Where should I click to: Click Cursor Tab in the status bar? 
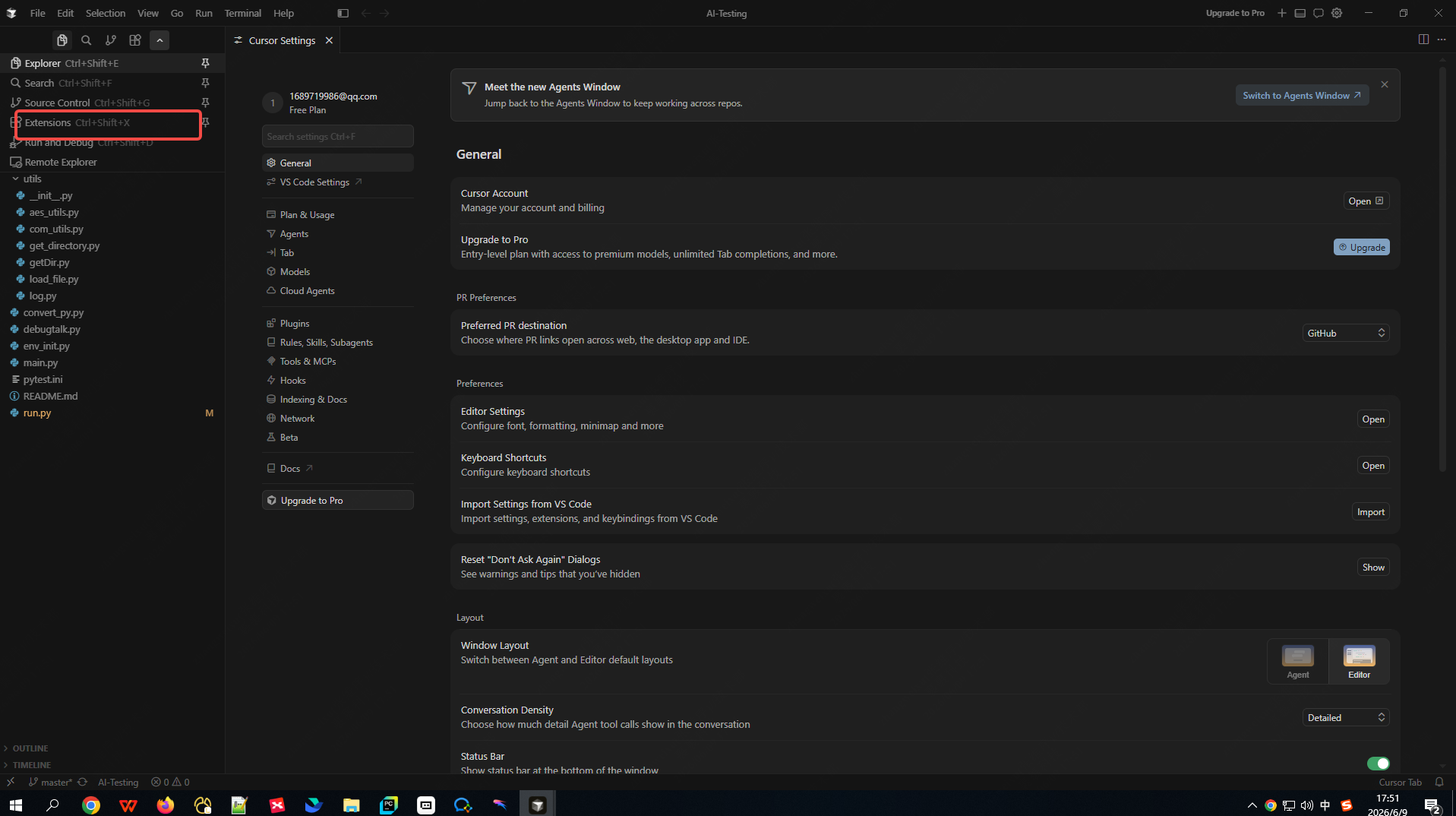point(1400,782)
